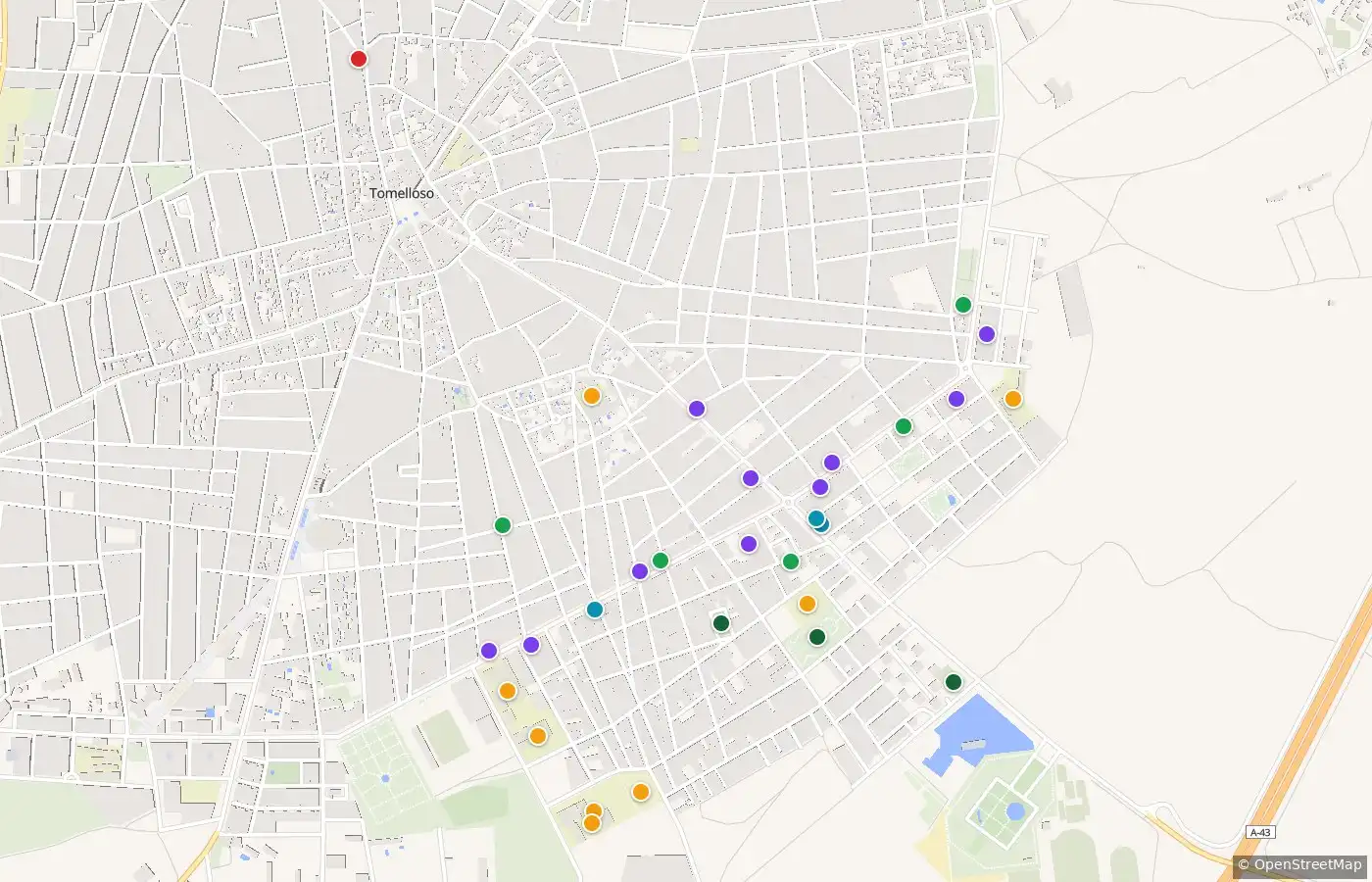Screen dimensions: 1372x882
Task: Select the northernmost orange marker
Action: click(592, 396)
